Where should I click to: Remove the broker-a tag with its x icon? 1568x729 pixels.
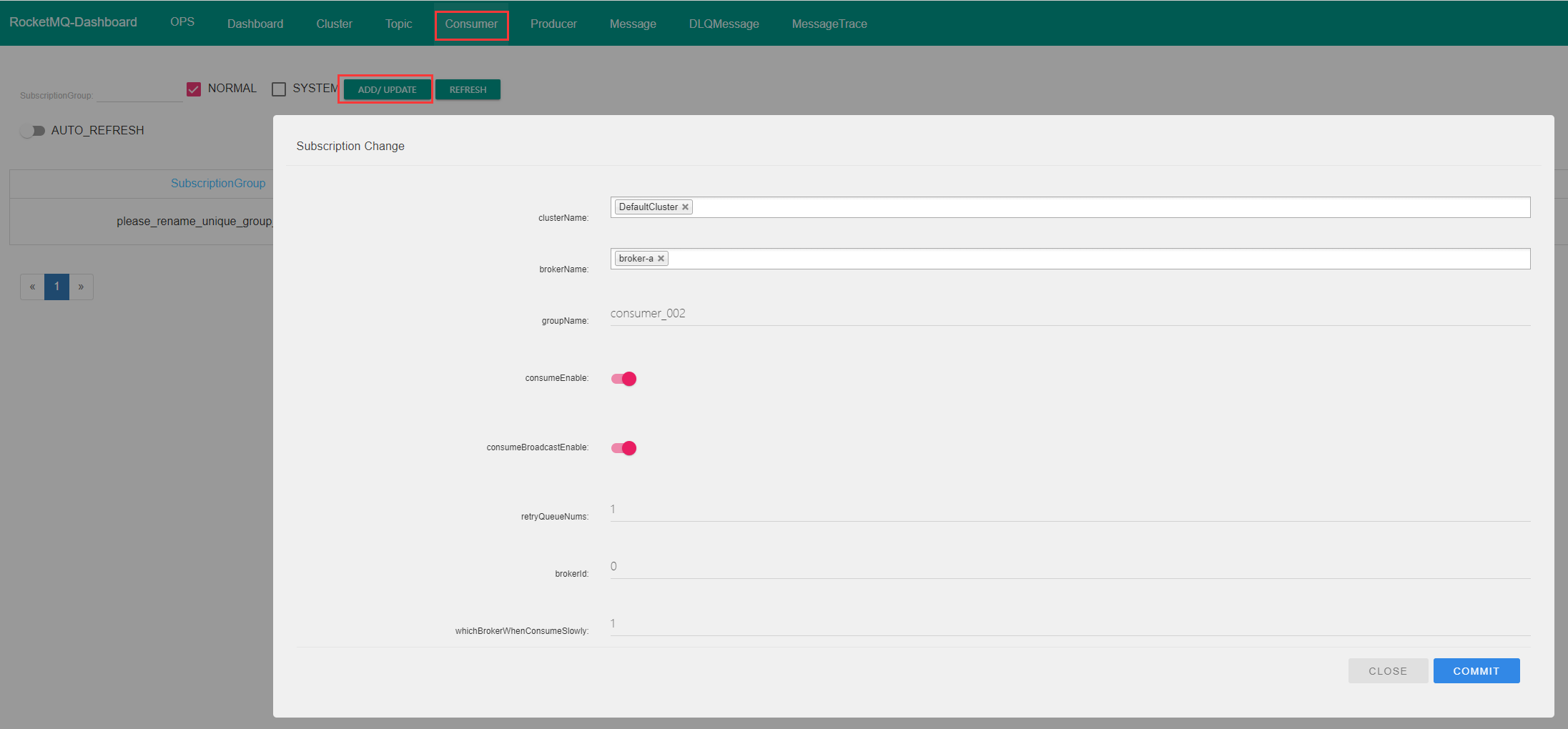[661, 259]
